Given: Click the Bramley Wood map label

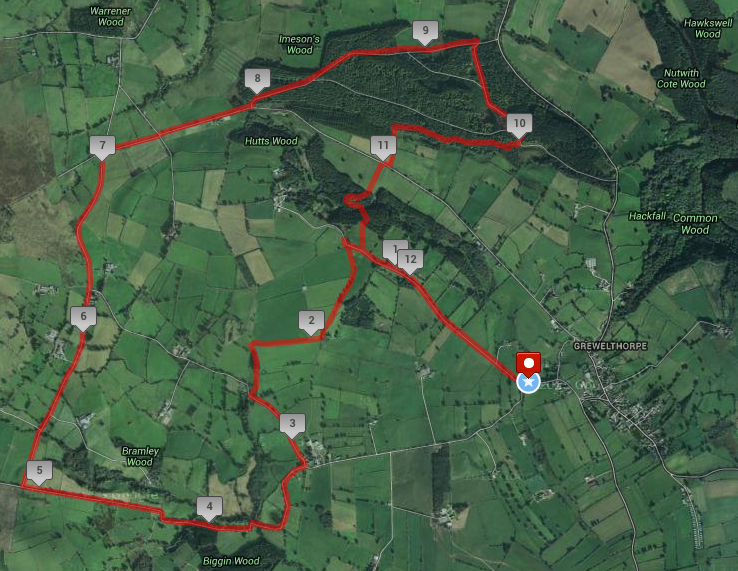Looking at the screenshot, I should (140, 456).
